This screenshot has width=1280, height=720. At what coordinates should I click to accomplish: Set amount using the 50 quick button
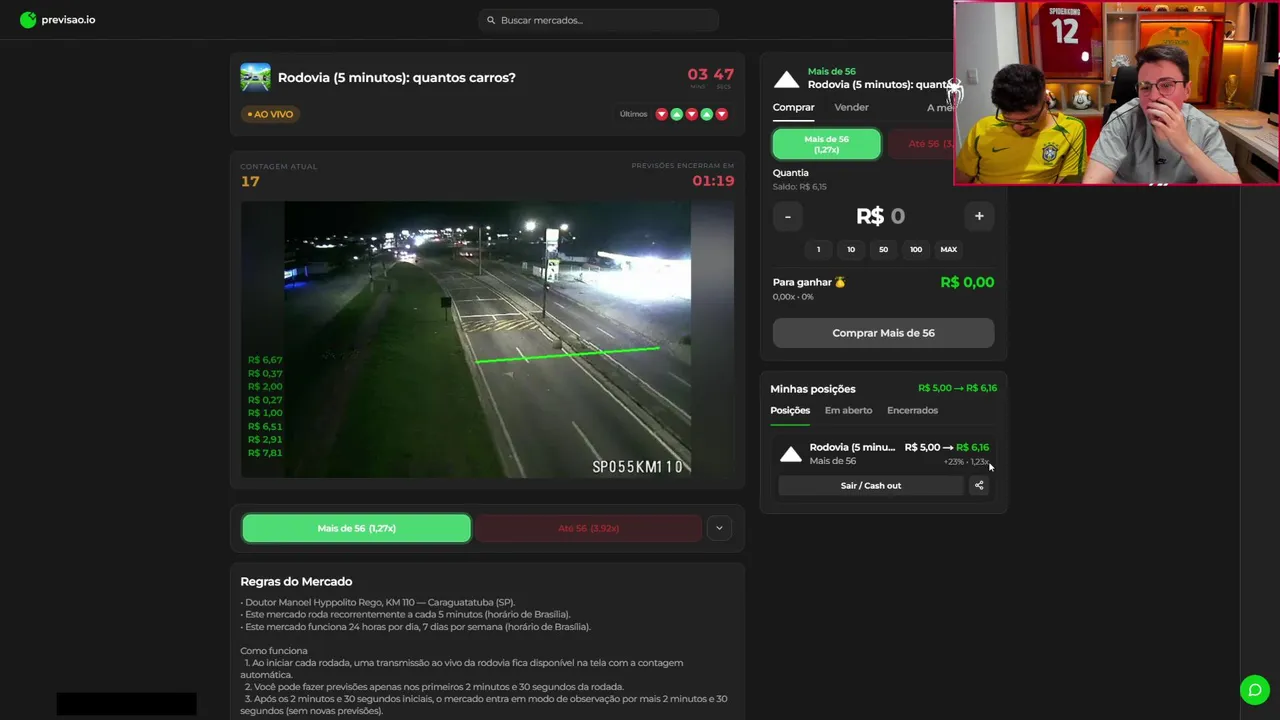click(x=883, y=249)
